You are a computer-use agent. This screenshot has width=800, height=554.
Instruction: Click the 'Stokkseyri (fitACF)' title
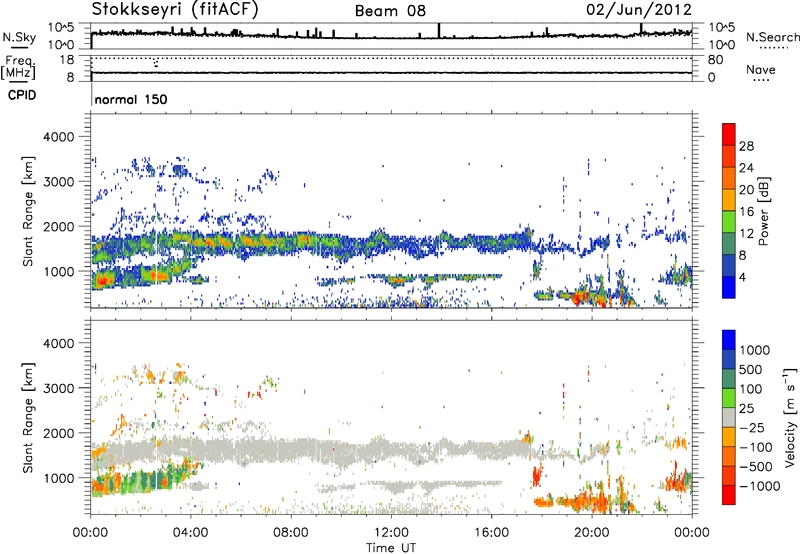(x=175, y=10)
